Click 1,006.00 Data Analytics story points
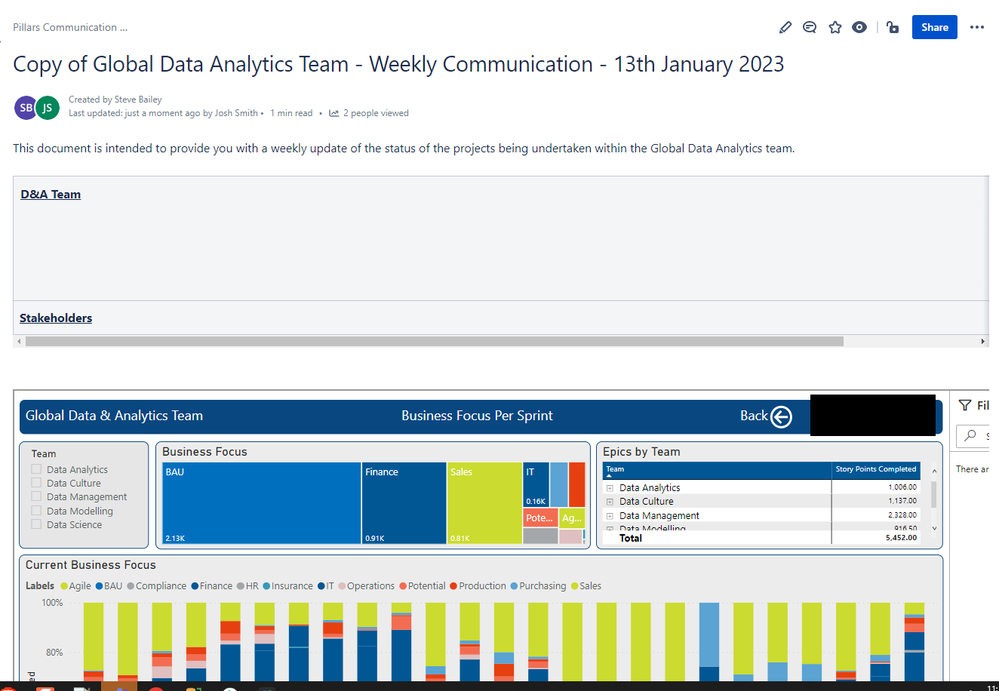The width and height of the screenshot is (999, 691). [x=902, y=487]
